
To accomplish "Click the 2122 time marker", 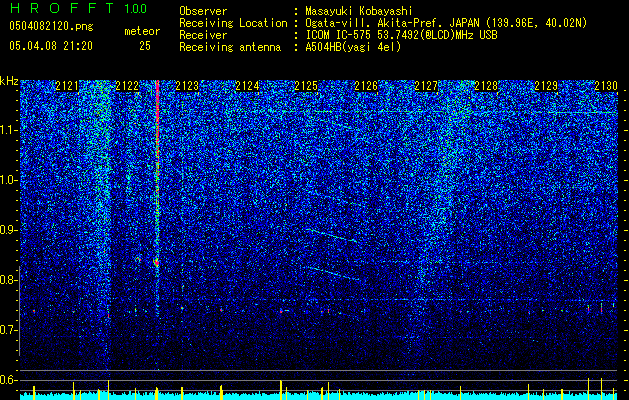I will click(x=127, y=86).
